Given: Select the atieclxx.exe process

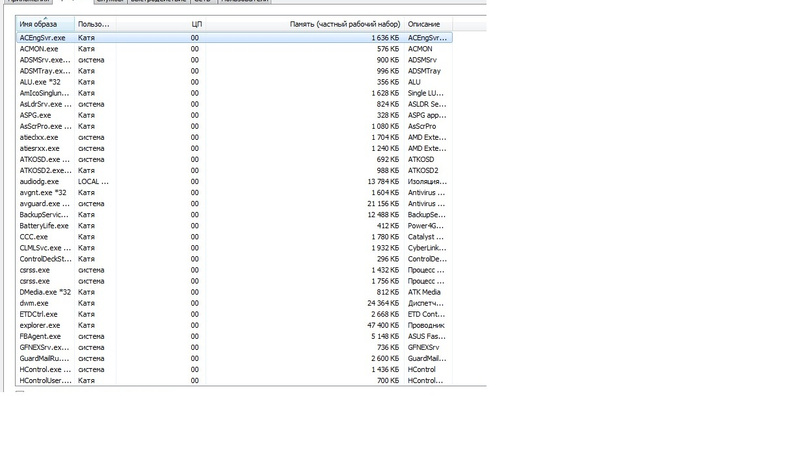Looking at the screenshot, I should click(x=234, y=137).
